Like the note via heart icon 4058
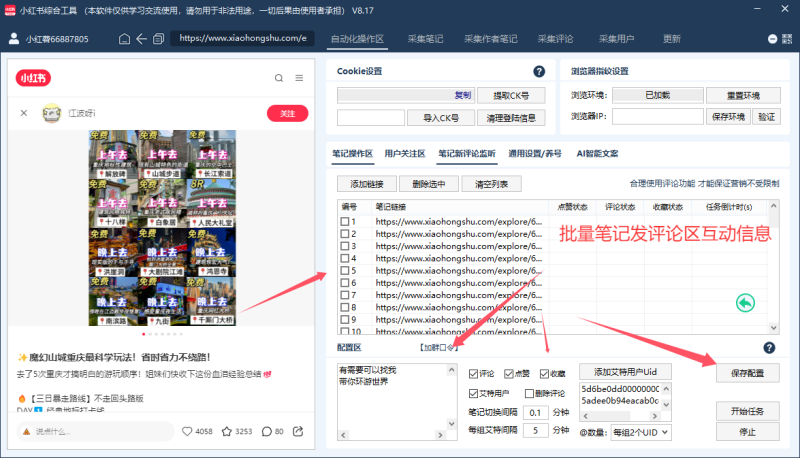Screen dimensions: 800x458 pos(187,431)
